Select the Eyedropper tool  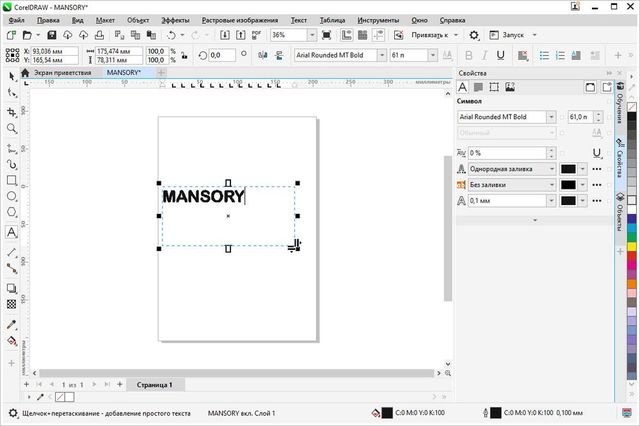point(12,324)
